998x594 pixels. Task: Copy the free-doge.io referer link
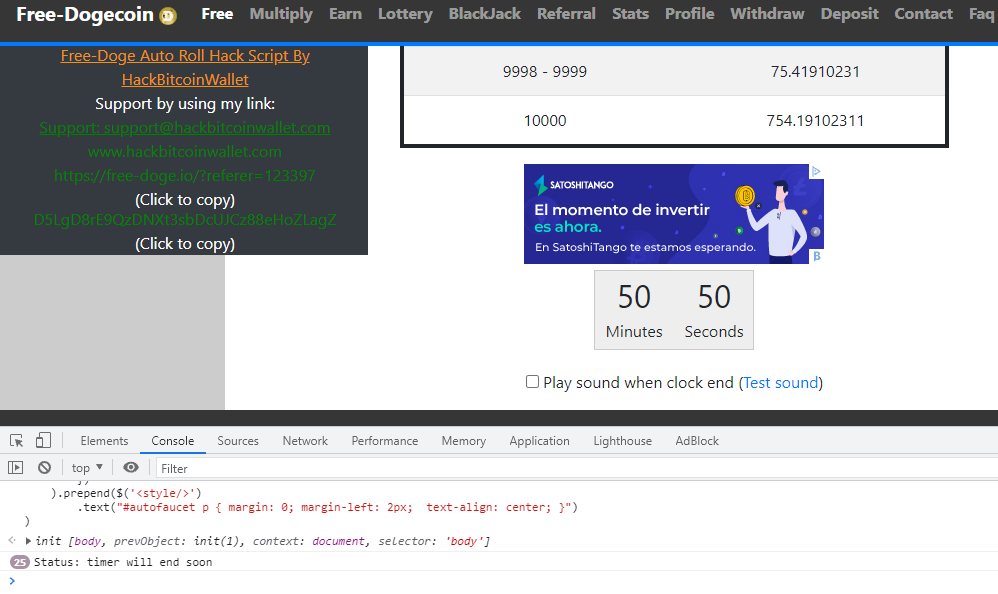(x=185, y=175)
